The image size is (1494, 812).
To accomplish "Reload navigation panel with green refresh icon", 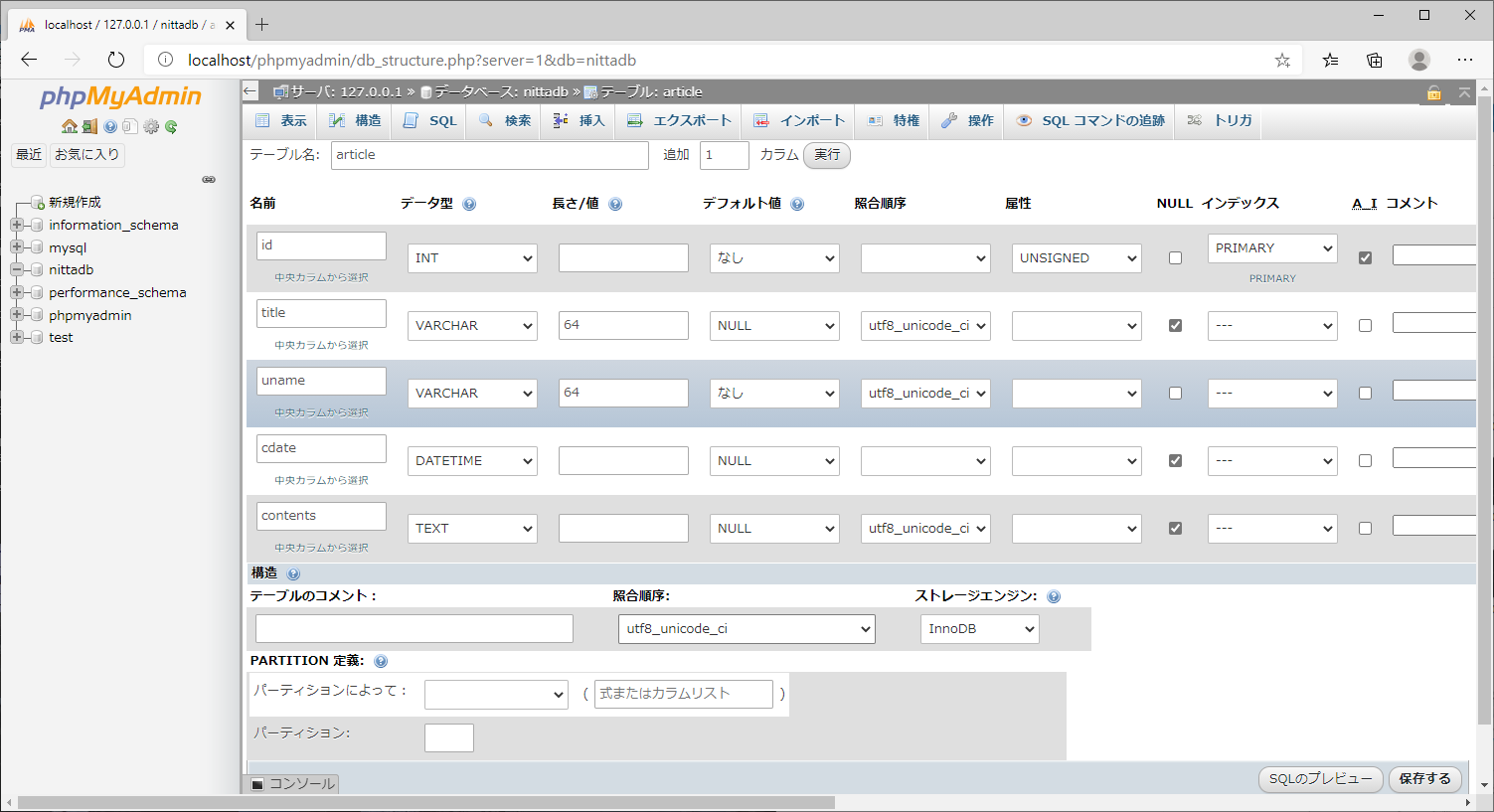I will (171, 126).
